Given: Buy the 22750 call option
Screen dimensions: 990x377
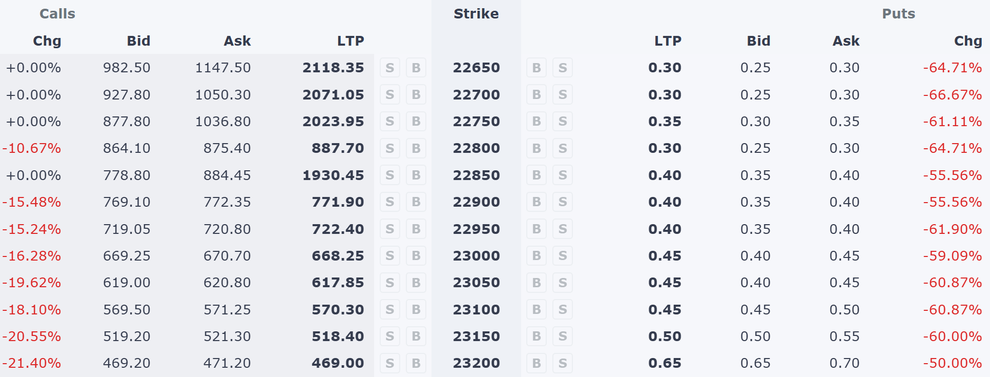Looking at the screenshot, I should pos(415,121).
